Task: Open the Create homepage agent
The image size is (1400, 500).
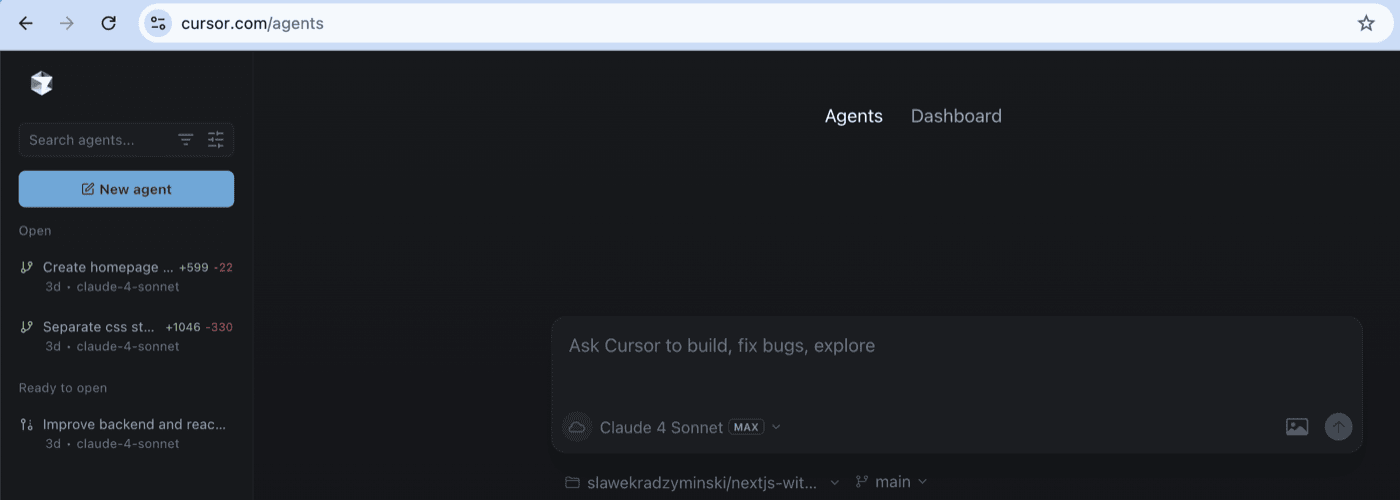Action: coord(126,276)
